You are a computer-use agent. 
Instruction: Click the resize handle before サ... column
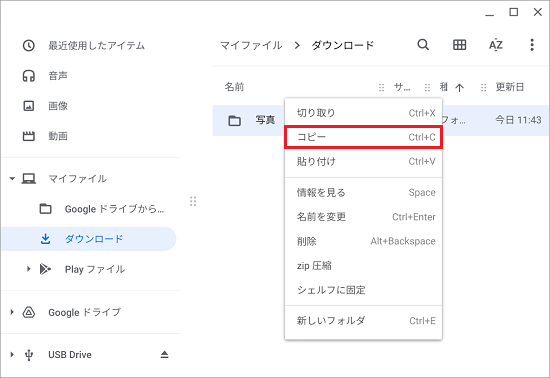pos(382,87)
